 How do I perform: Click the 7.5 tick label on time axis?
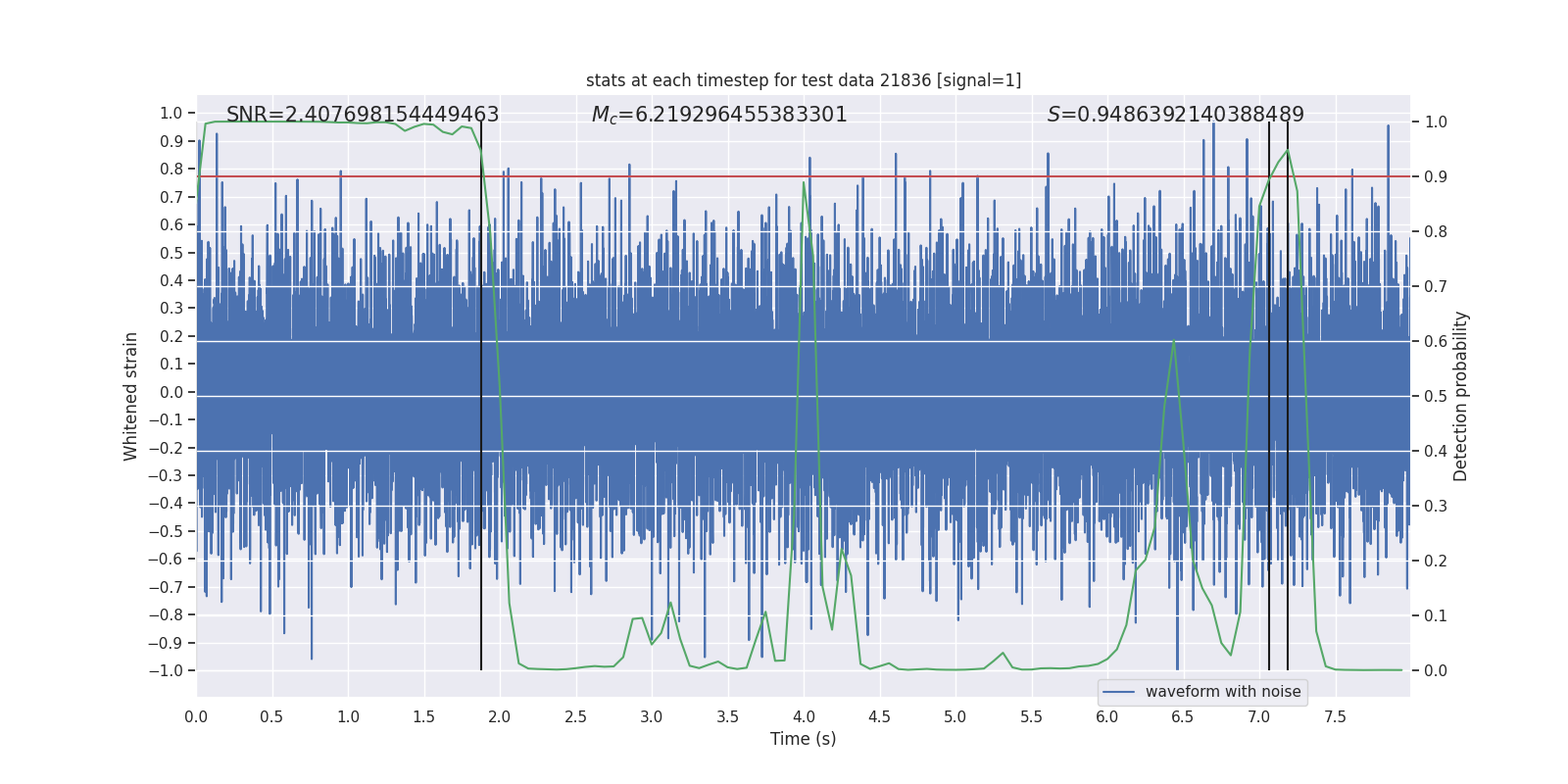point(1335,716)
